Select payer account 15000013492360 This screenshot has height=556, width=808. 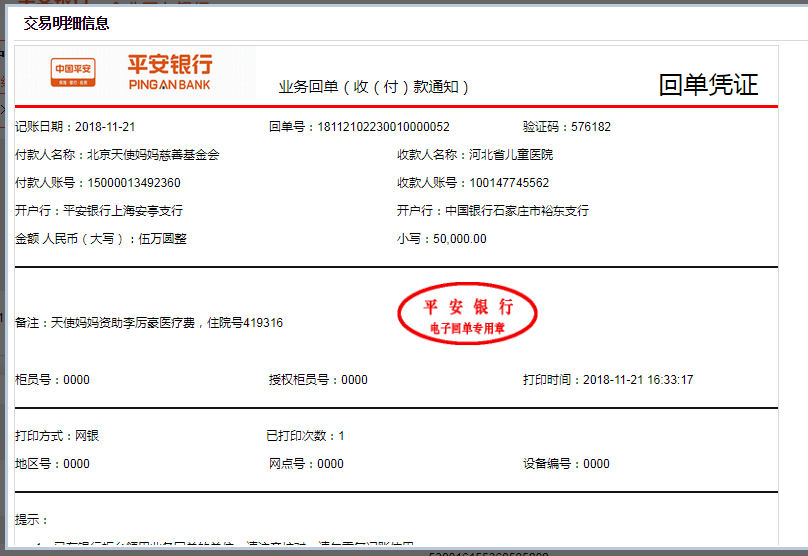[134, 183]
